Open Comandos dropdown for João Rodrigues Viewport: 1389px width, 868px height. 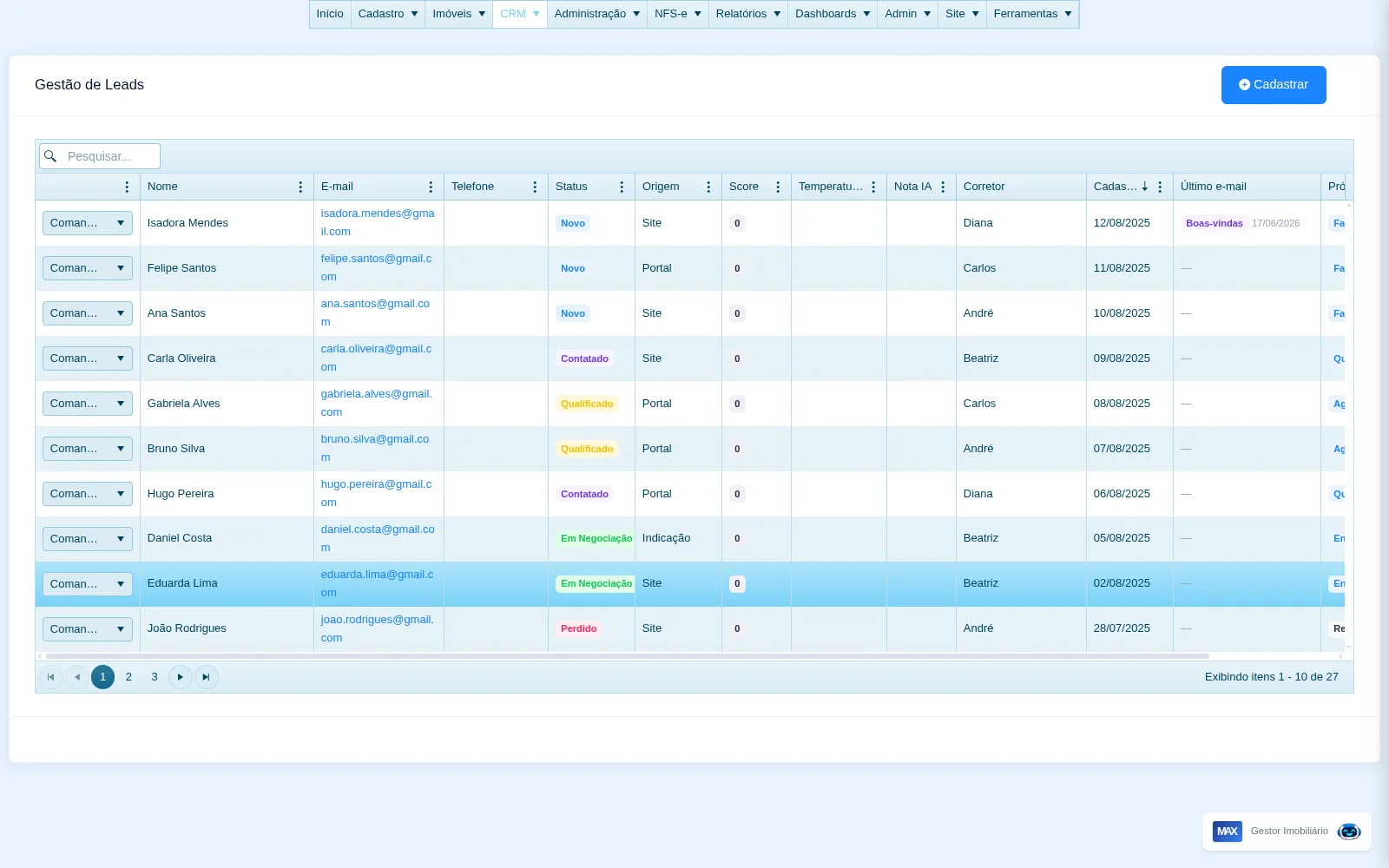click(x=88, y=629)
